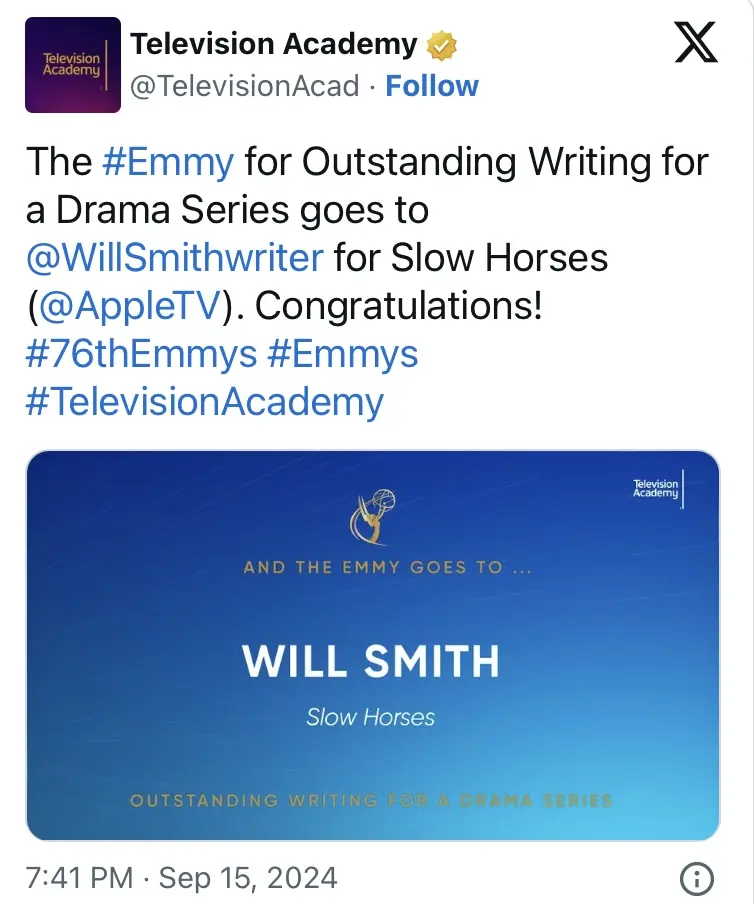This screenshot has width=754, height=904.
Task: Open the #Emmy hashtag
Action: pos(168,161)
